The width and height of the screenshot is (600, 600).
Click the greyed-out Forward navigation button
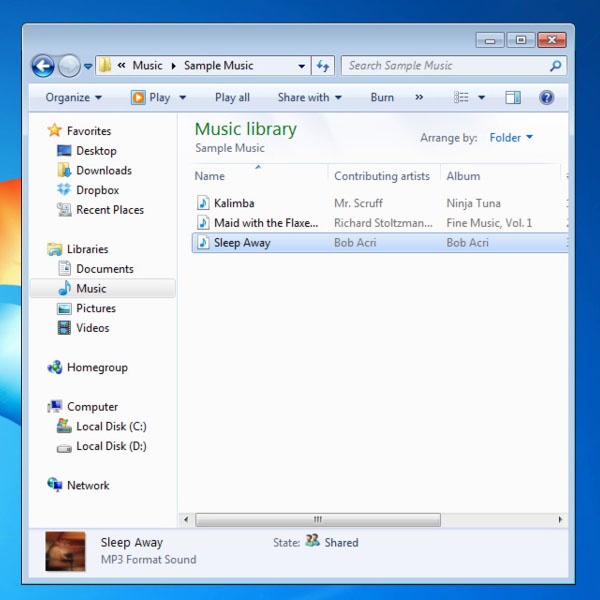coord(69,66)
